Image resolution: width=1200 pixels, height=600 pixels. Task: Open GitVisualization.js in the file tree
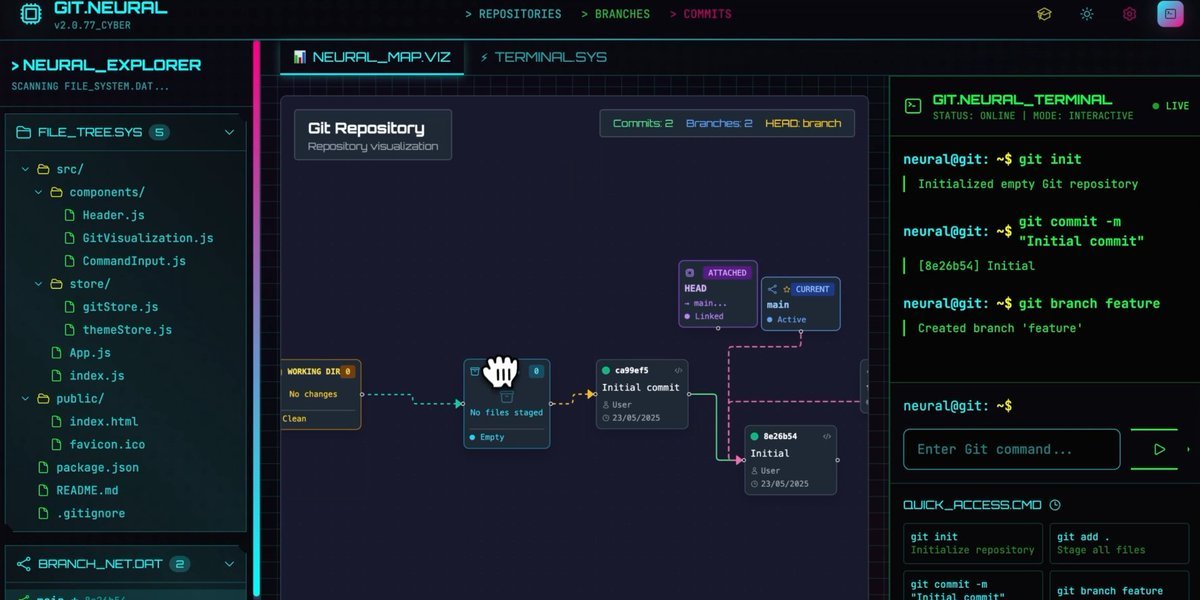pyautogui.click(x=147, y=238)
